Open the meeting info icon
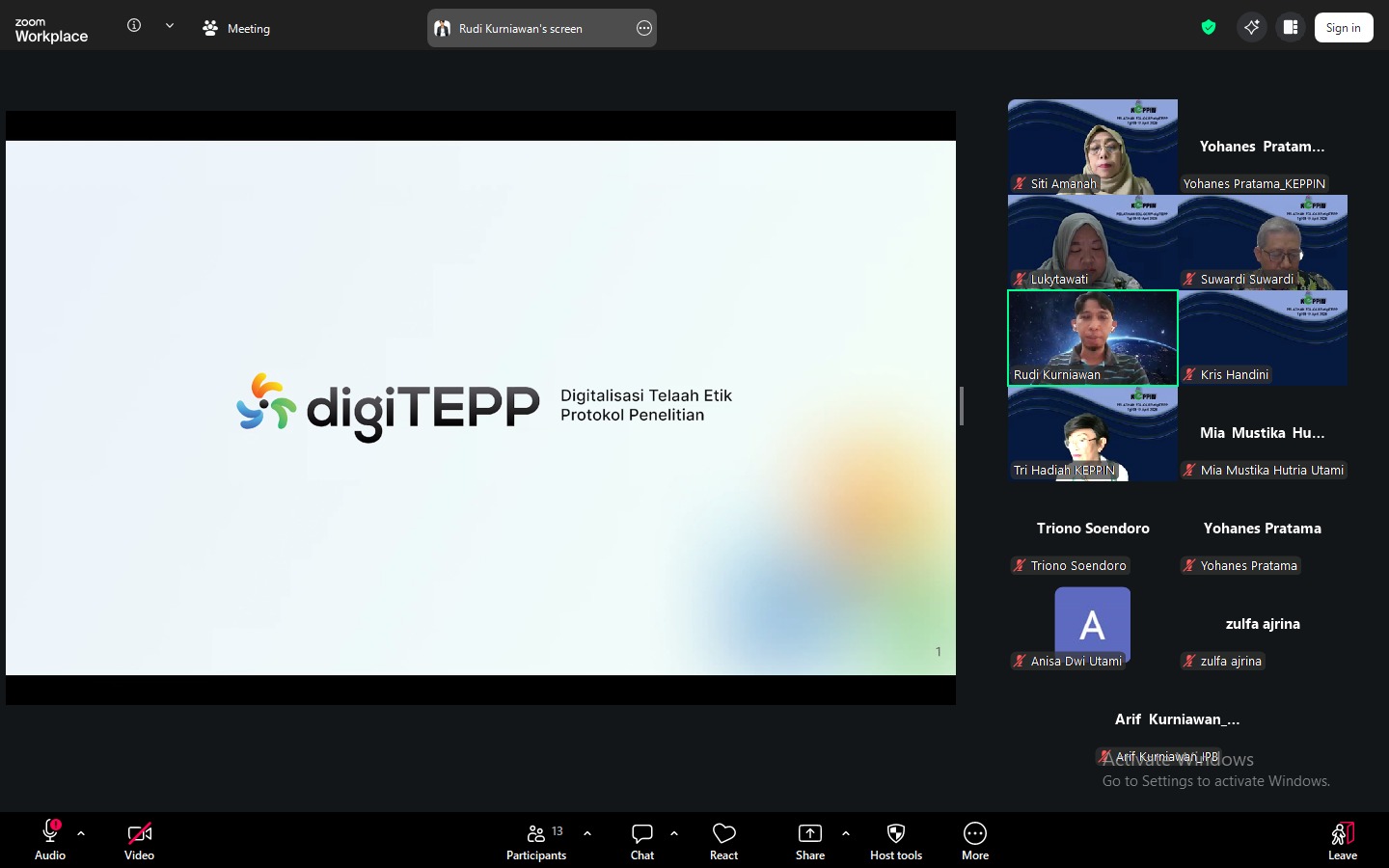 click(134, 26)
